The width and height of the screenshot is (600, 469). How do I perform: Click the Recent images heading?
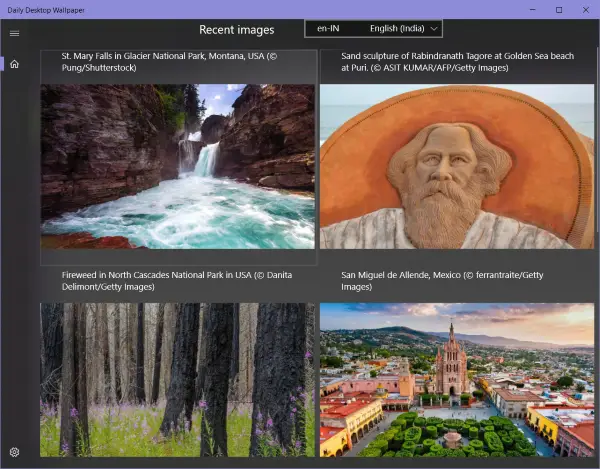point(236,30)
